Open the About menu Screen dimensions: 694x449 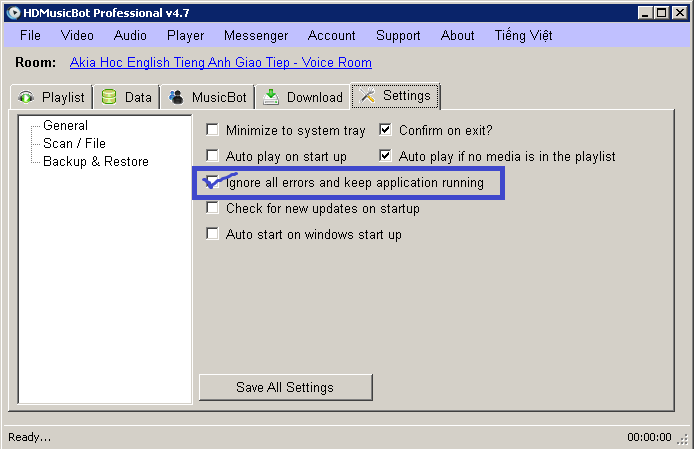tap(457, 35)
